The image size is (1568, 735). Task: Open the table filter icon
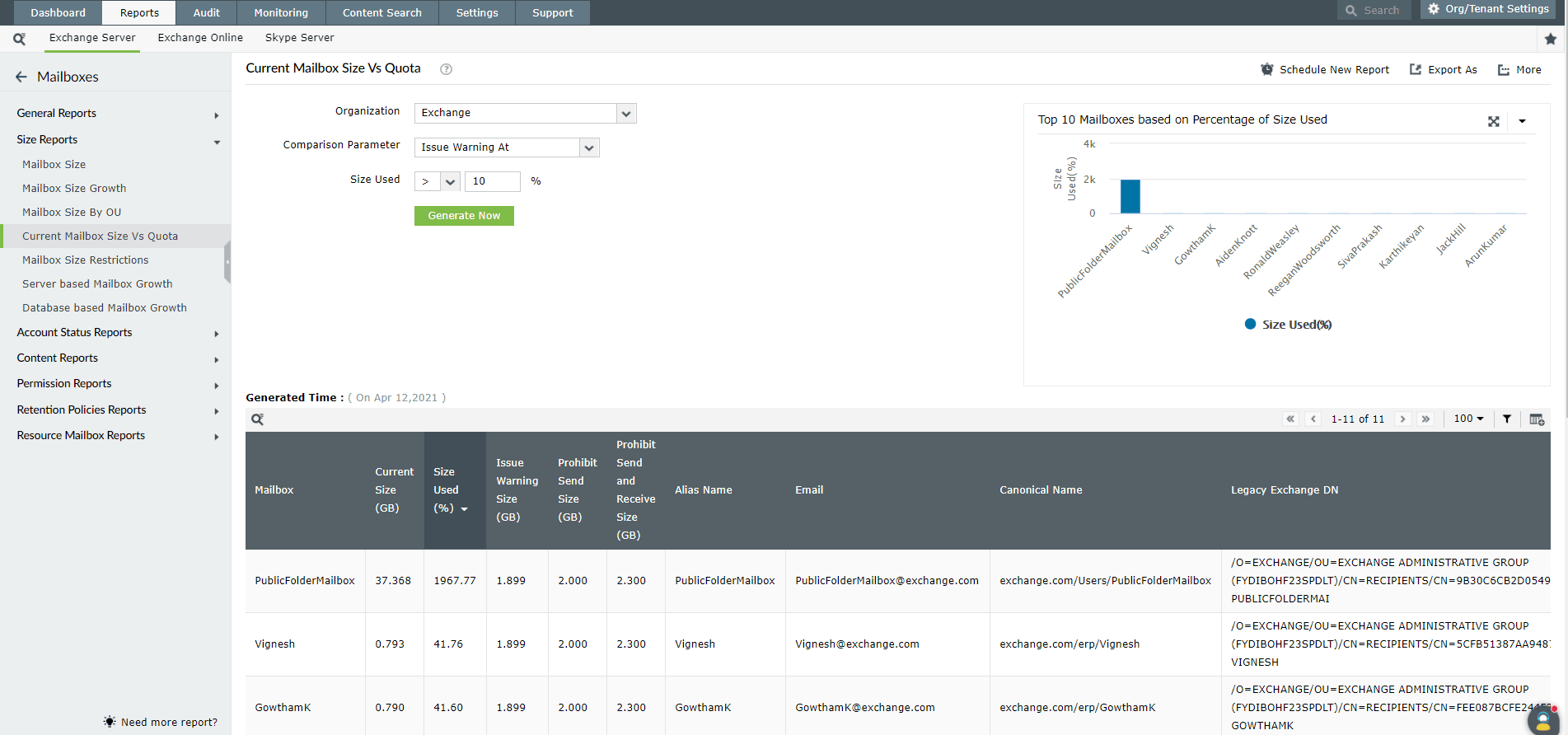click(1506, 419)
